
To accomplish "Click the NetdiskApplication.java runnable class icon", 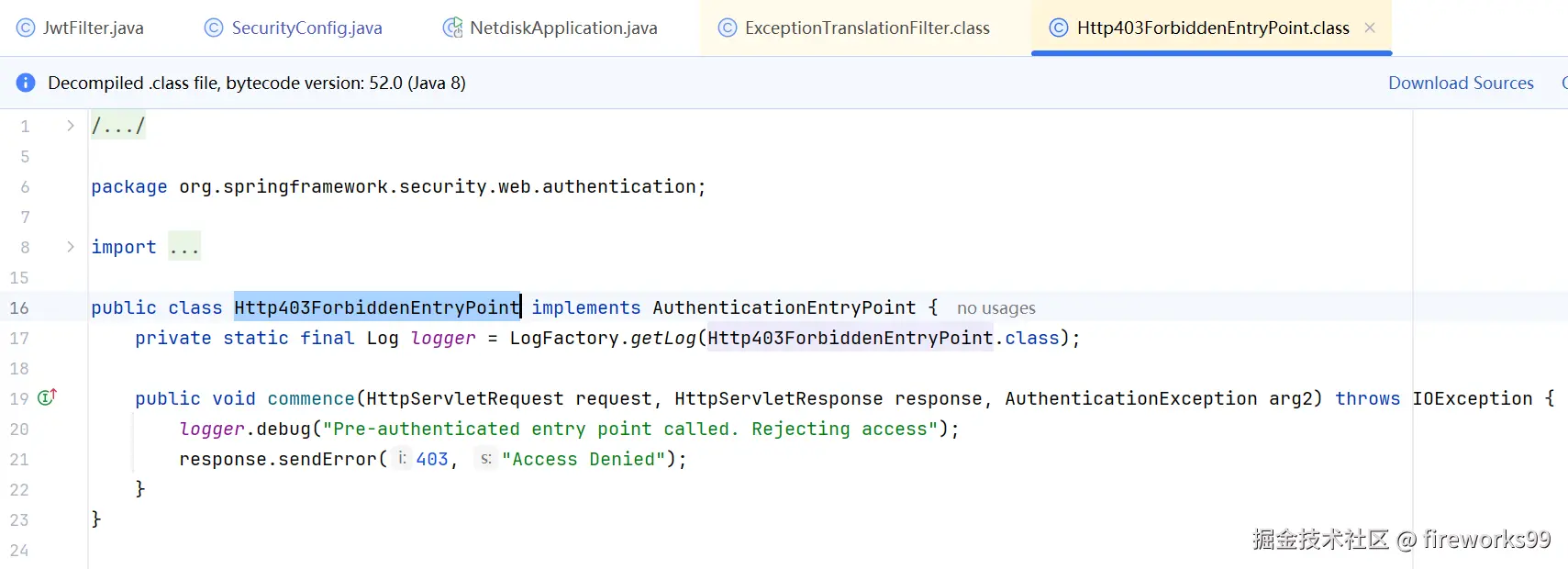I will pyautogui.click(x=452, y=28).
